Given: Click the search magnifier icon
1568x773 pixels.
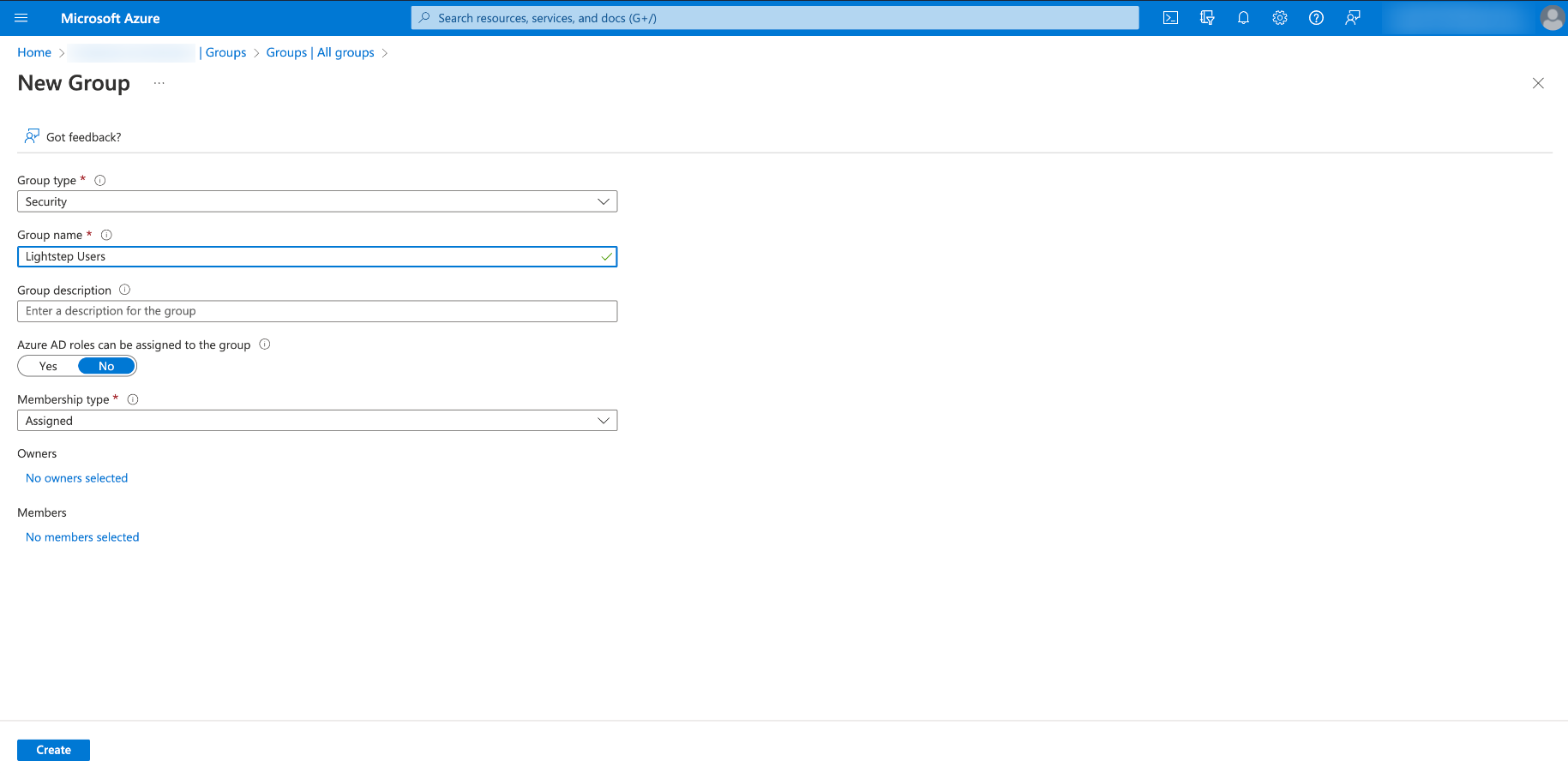Looking at the screenshot, I should coord(424,18).
